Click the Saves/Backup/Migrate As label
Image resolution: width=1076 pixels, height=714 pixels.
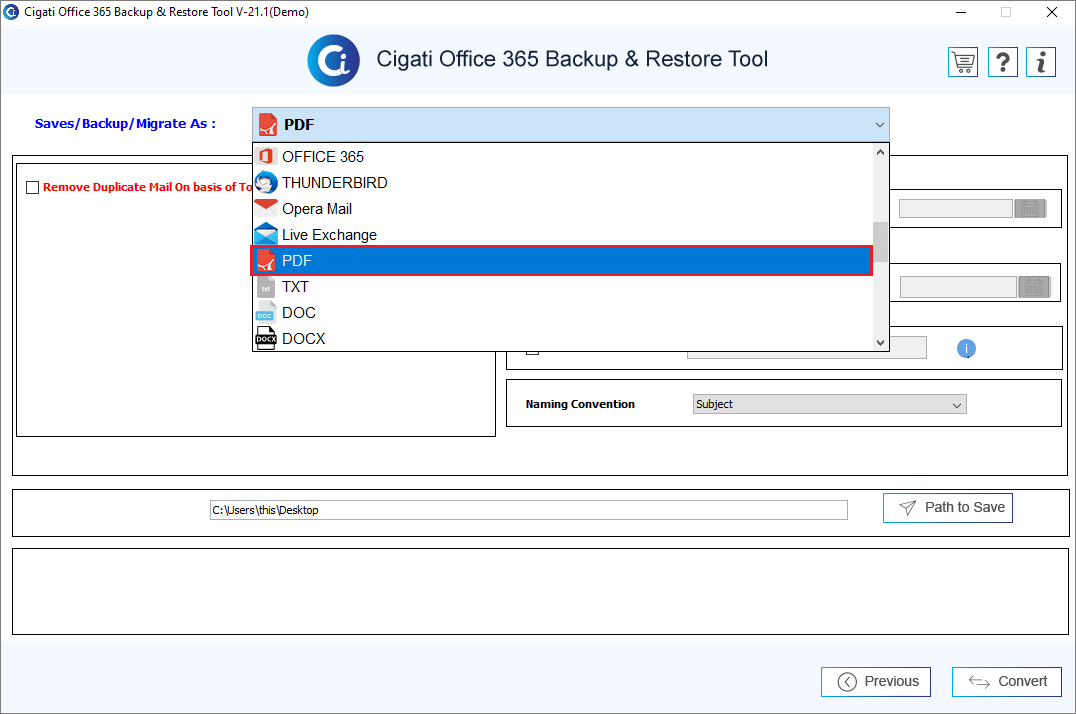coord(126,124)
